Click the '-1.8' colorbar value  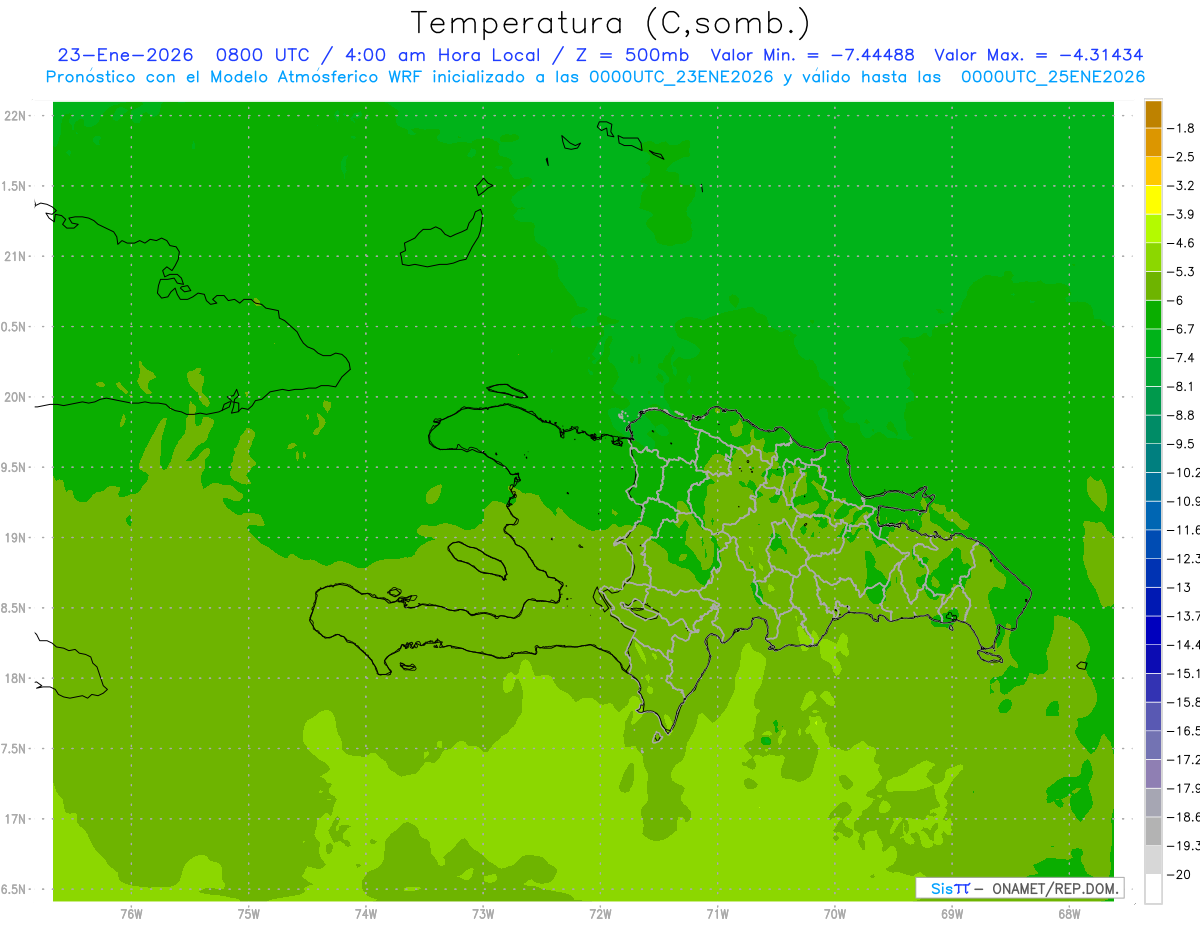[1181, 128]
